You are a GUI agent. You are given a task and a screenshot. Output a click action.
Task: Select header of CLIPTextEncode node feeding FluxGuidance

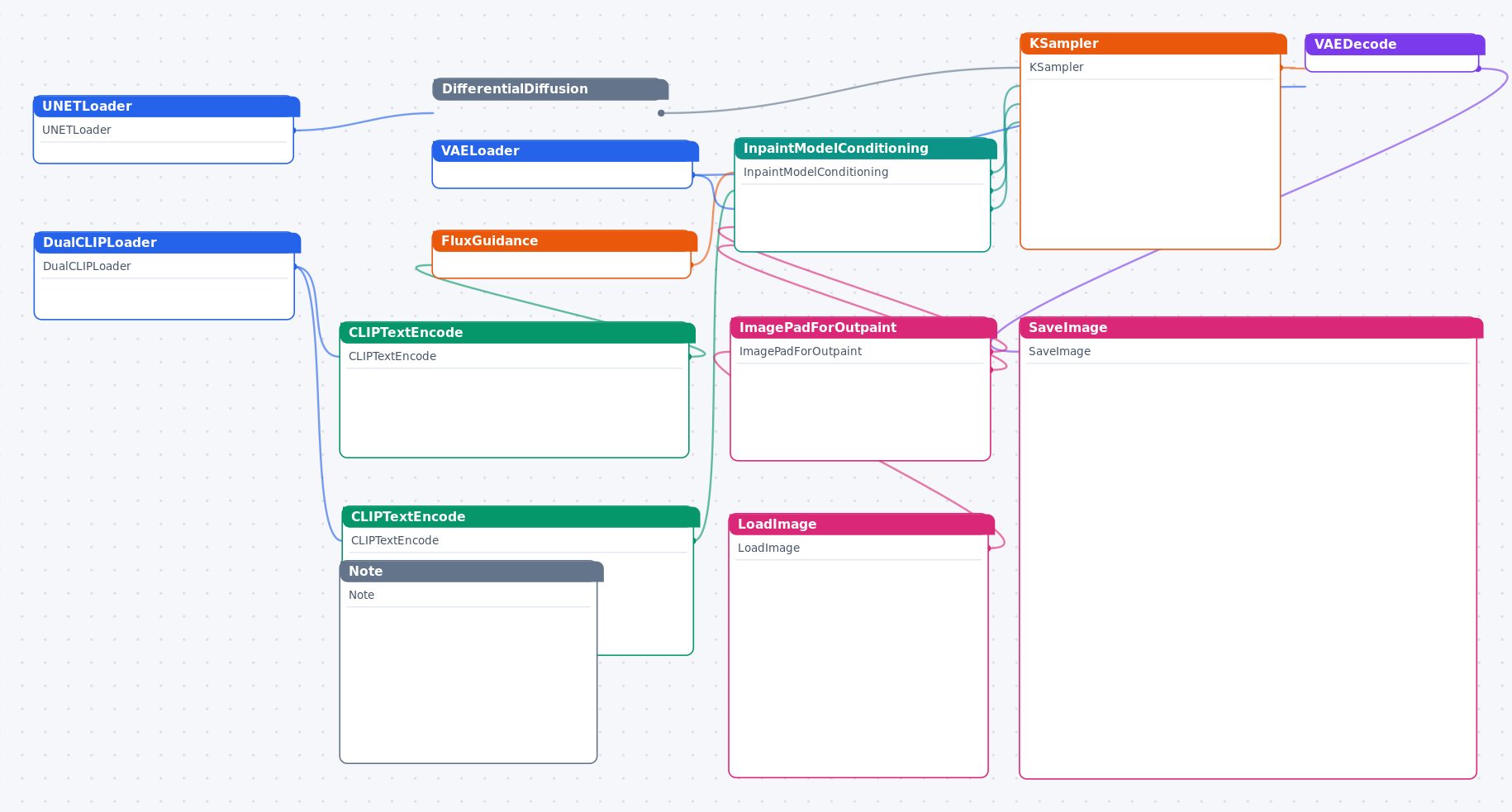[517, 333]
